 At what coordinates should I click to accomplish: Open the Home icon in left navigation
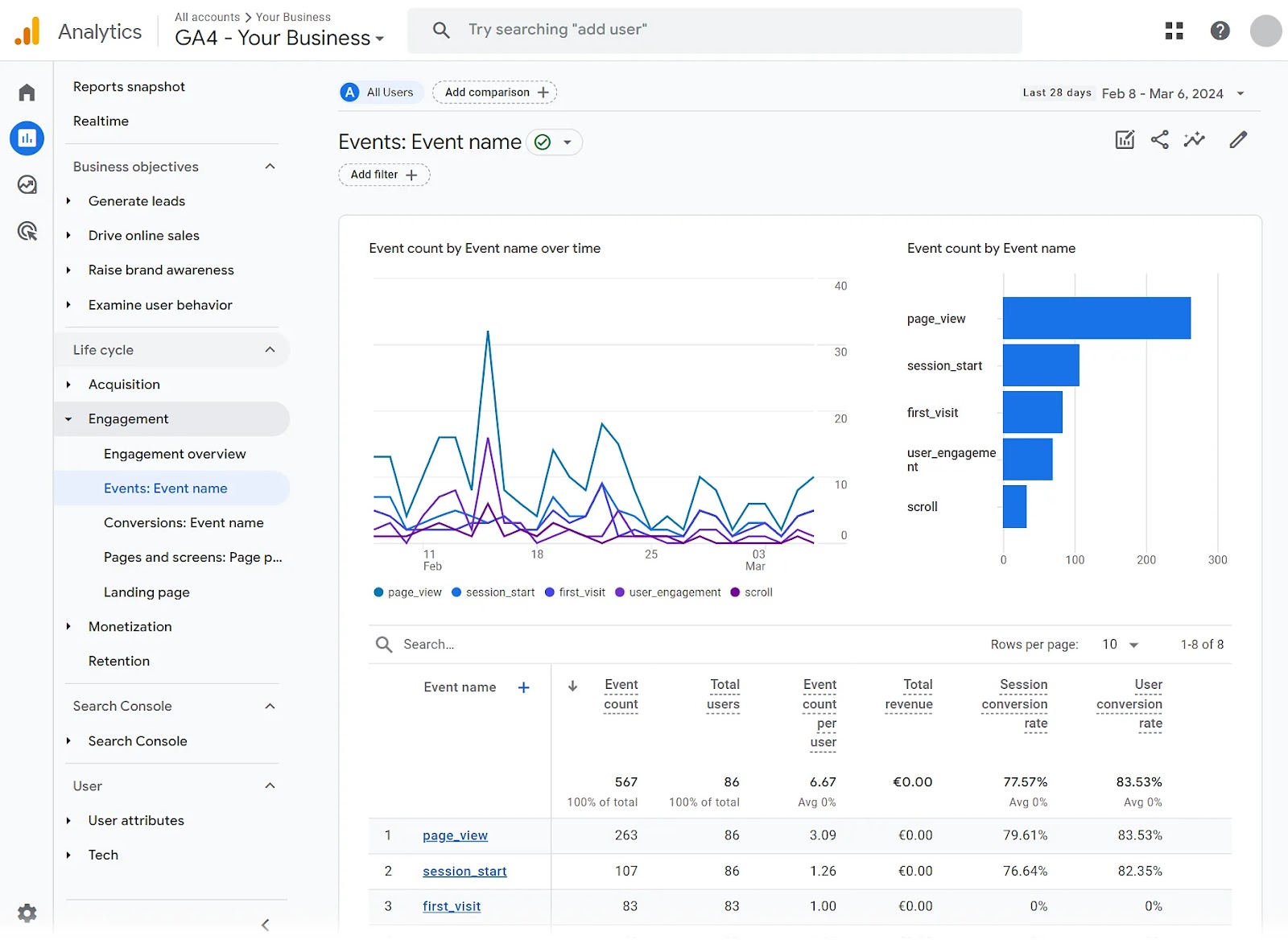27,92
